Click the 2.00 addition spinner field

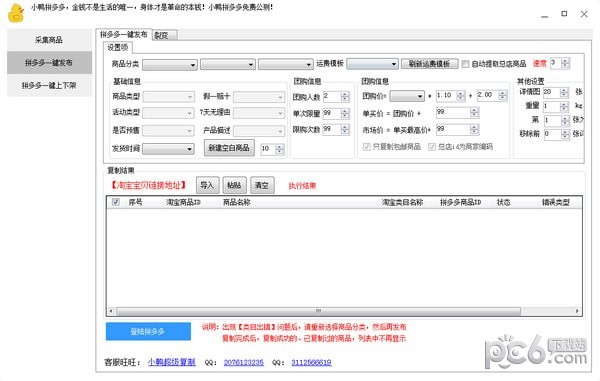[x=492, y=95]
